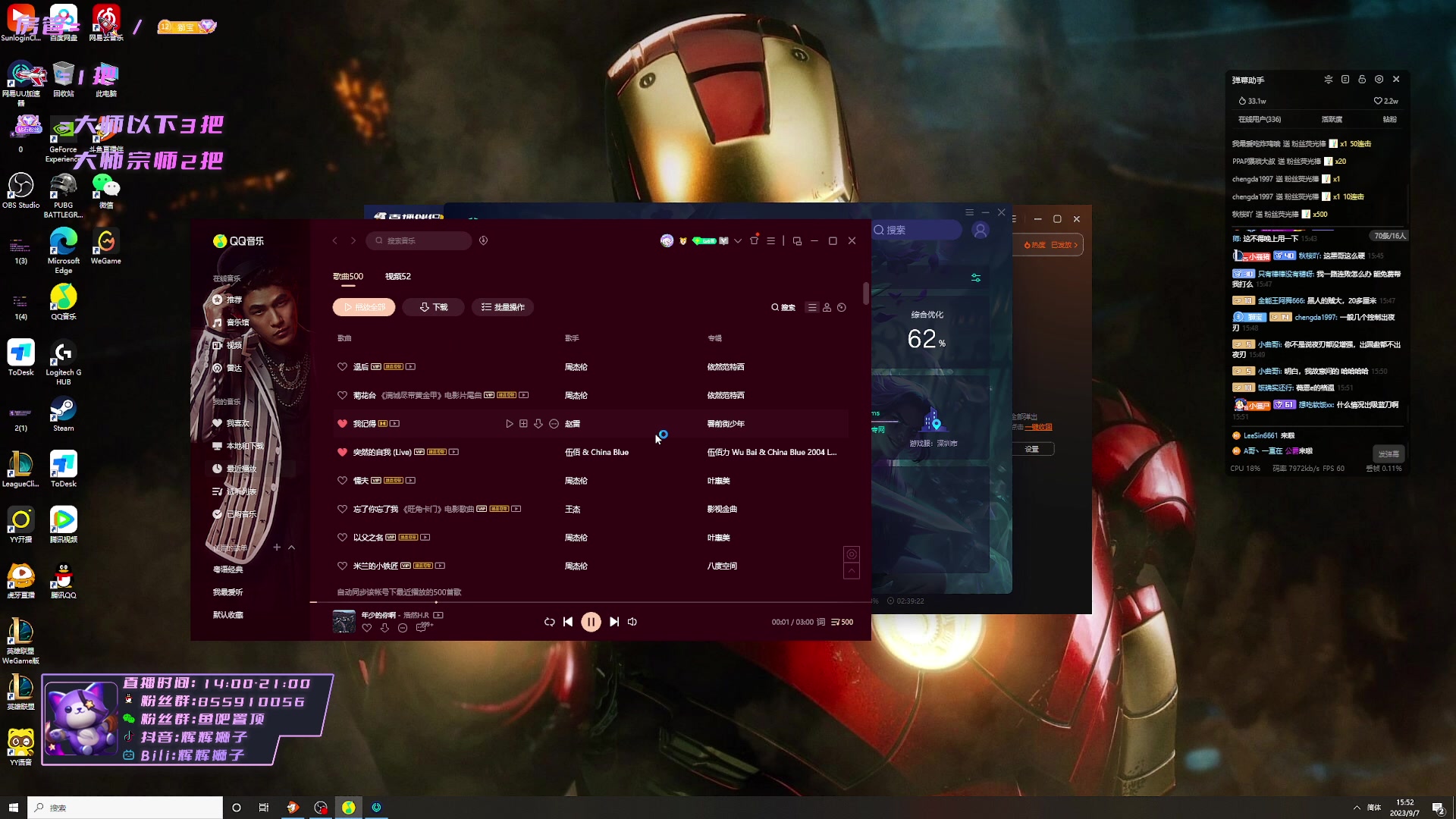The image size is (1456, 819).
Task: Select 在线用户(336) tab in 弹幕助手
Action: click(x=1260, y=119)
